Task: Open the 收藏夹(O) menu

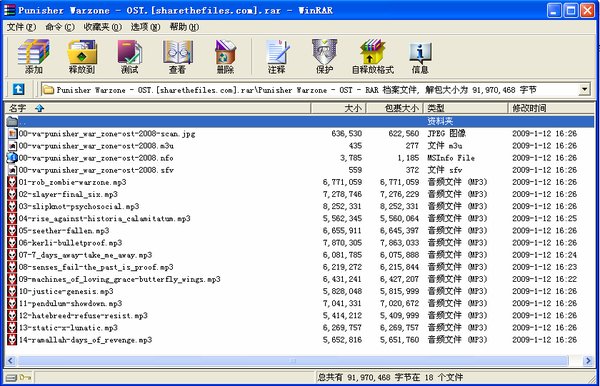Action: 103,27
